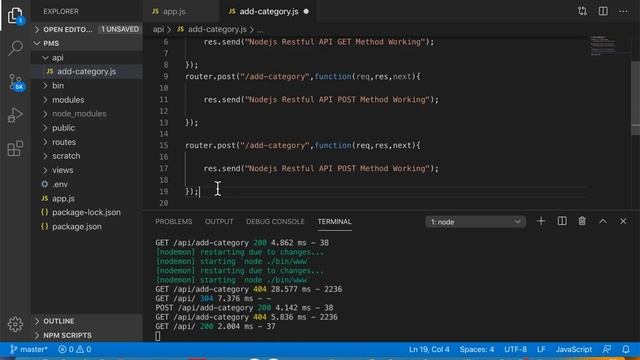
Task: Click line number 15 in the gutter
Action: coord(164,146)
